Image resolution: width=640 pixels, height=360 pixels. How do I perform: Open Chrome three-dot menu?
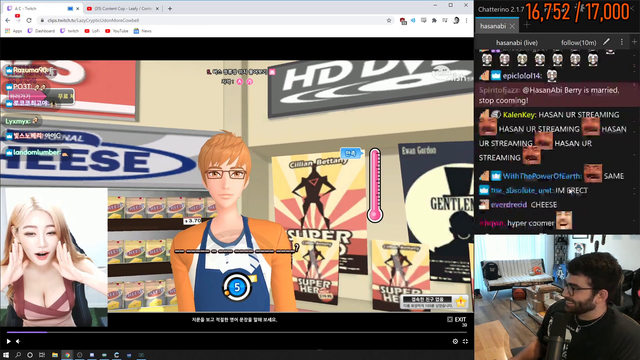[x=466, y=20]
